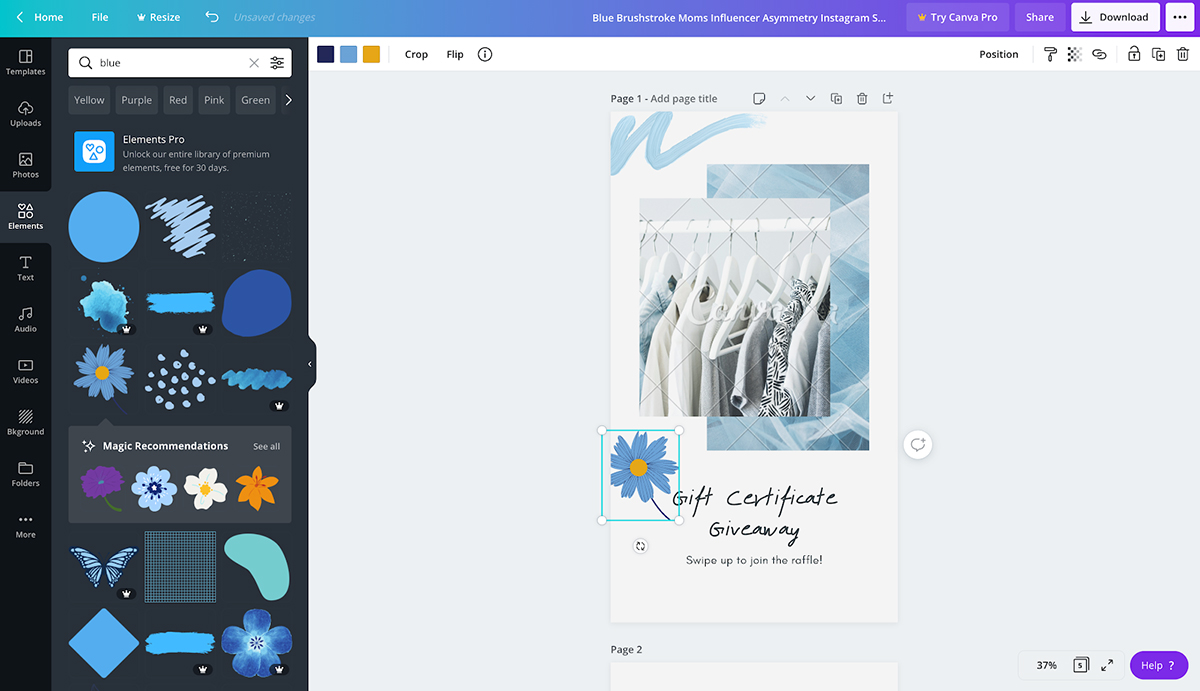Add a link to the selected element
The image size is (1200, 691).
(1099, 55)
